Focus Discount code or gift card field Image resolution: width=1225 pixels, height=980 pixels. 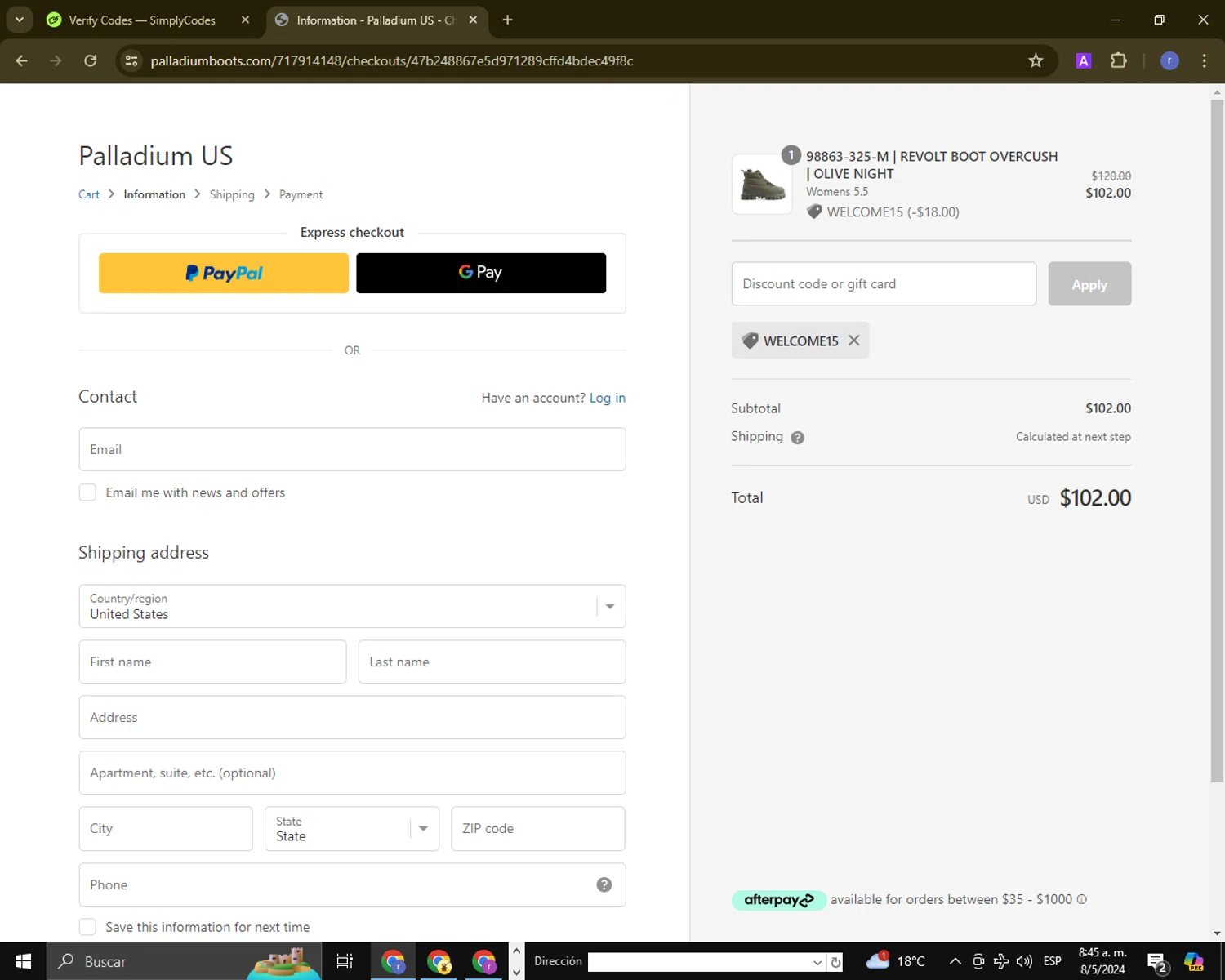884,283
